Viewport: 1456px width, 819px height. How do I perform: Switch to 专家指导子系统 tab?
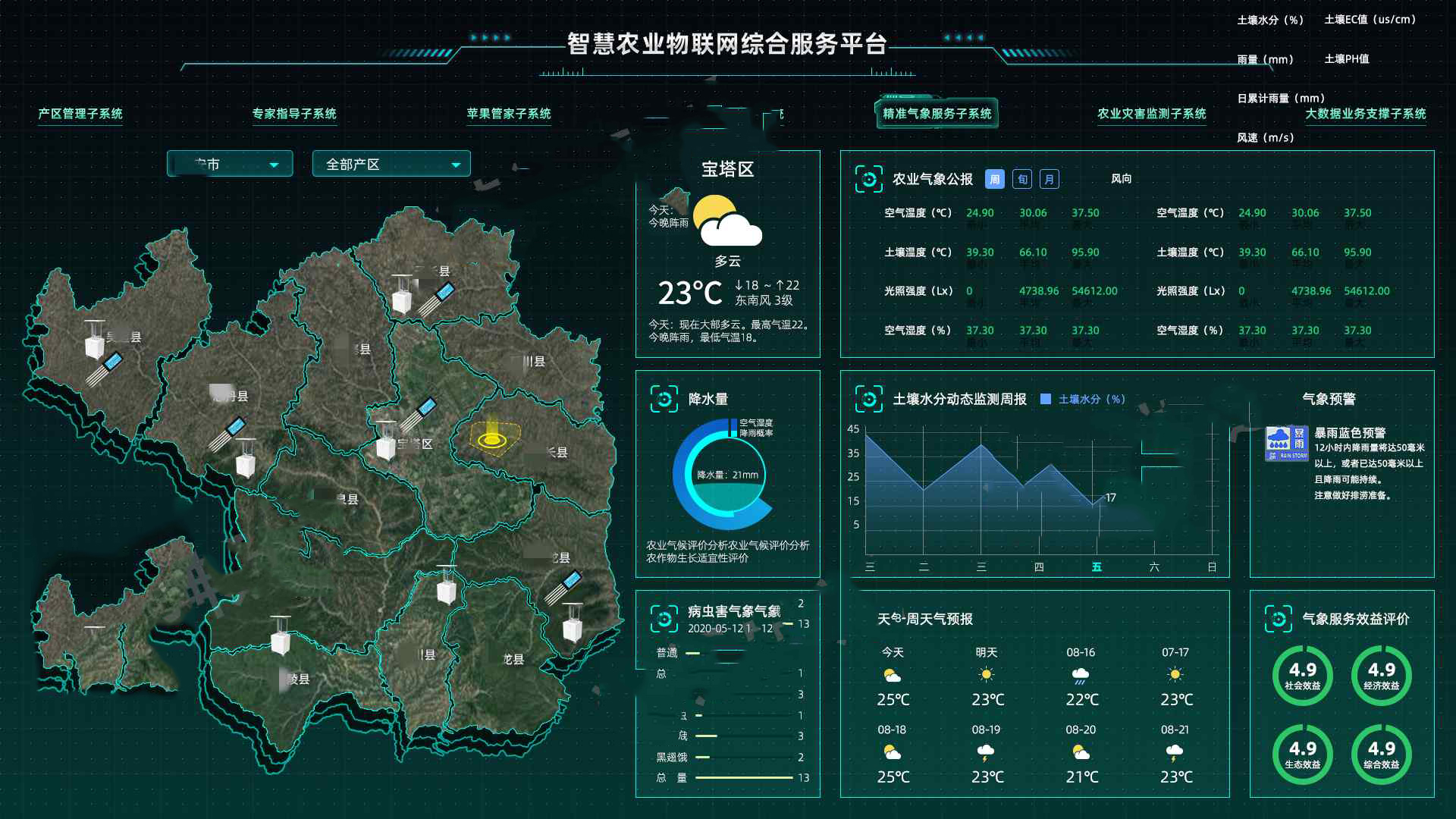point(293,115)
